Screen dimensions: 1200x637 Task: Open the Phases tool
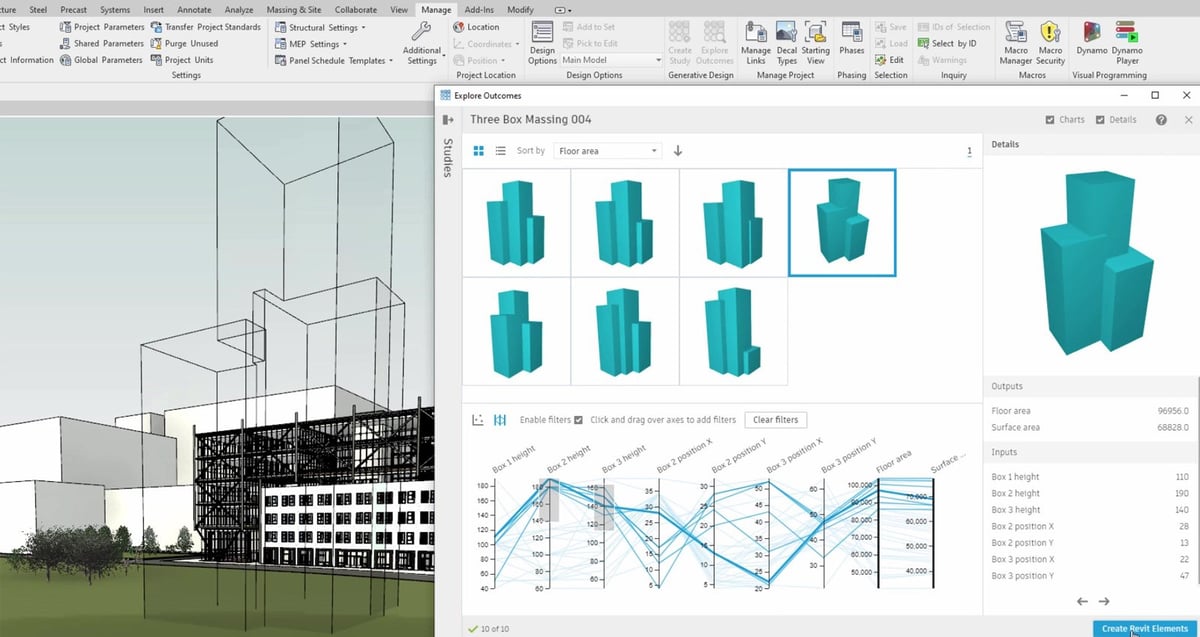click(851, 38)
